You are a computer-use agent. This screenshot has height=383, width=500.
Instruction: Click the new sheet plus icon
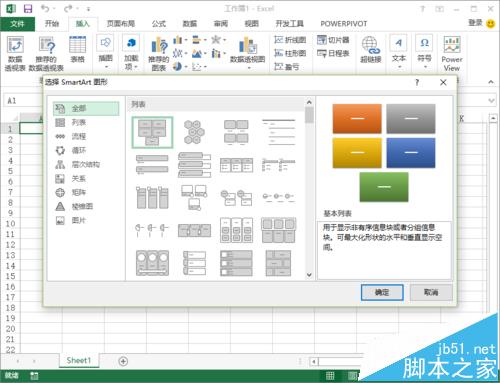(123, 361)
